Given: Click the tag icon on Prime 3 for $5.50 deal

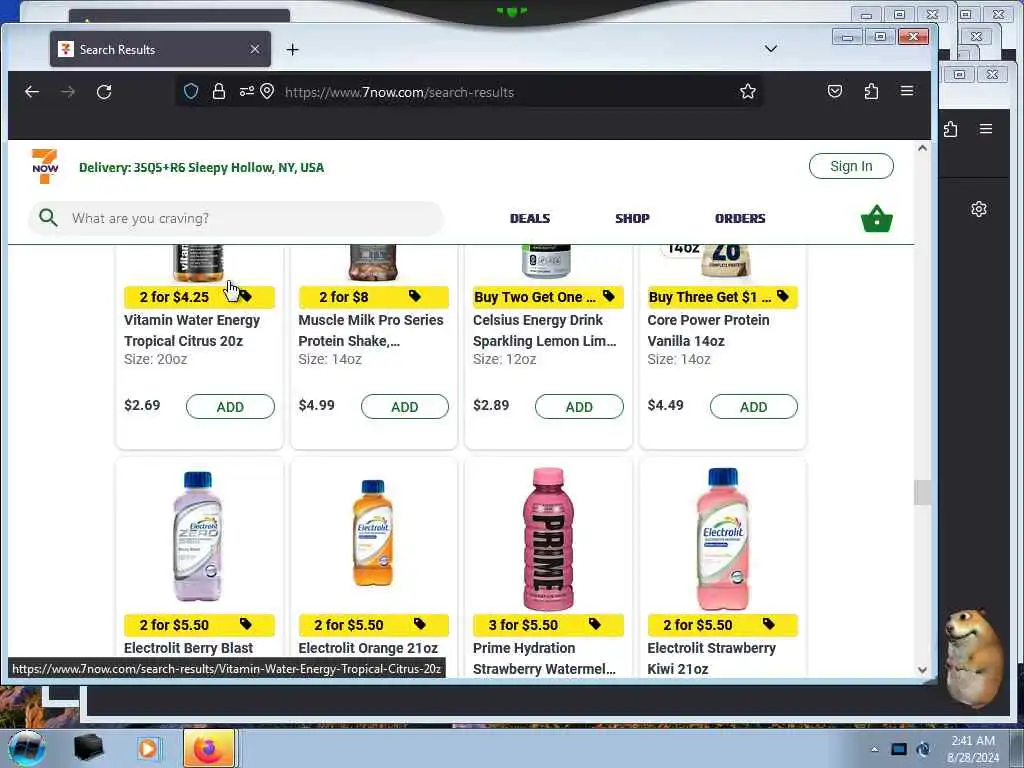Looking at the screenshot, I should [594, 624].
